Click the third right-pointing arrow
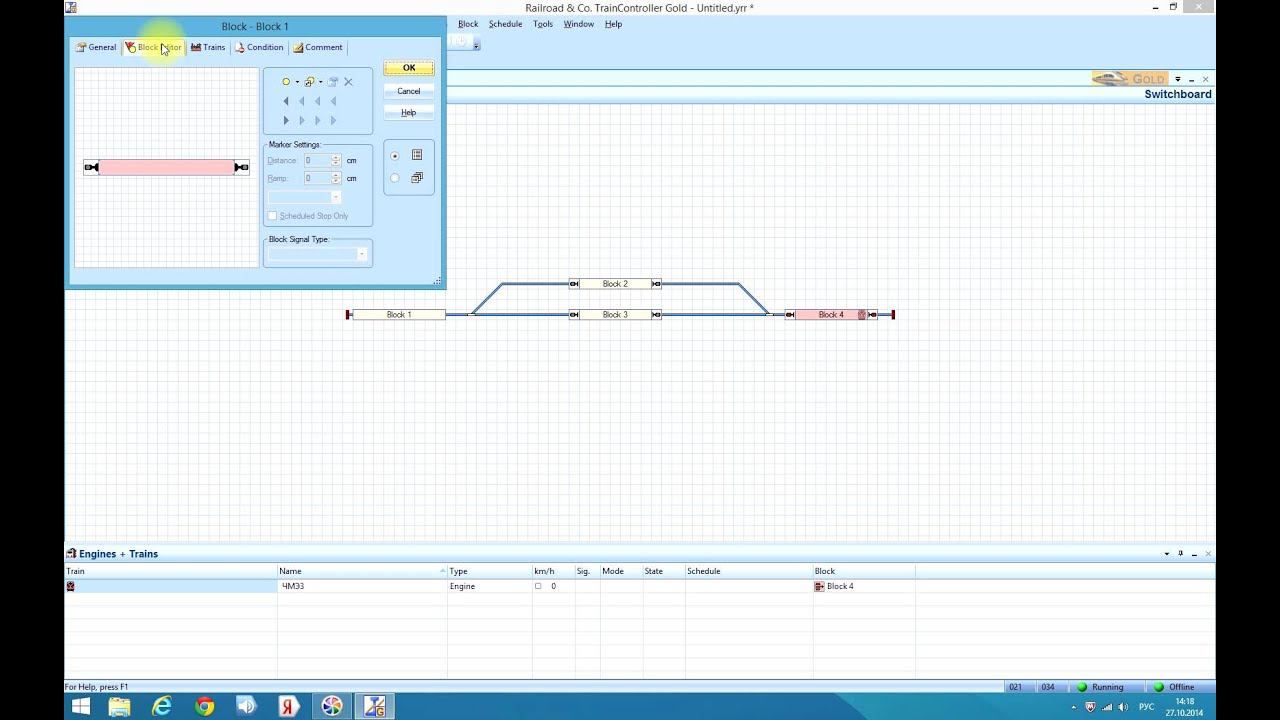Screen dimensions: 1280x720 coord(318,120)
